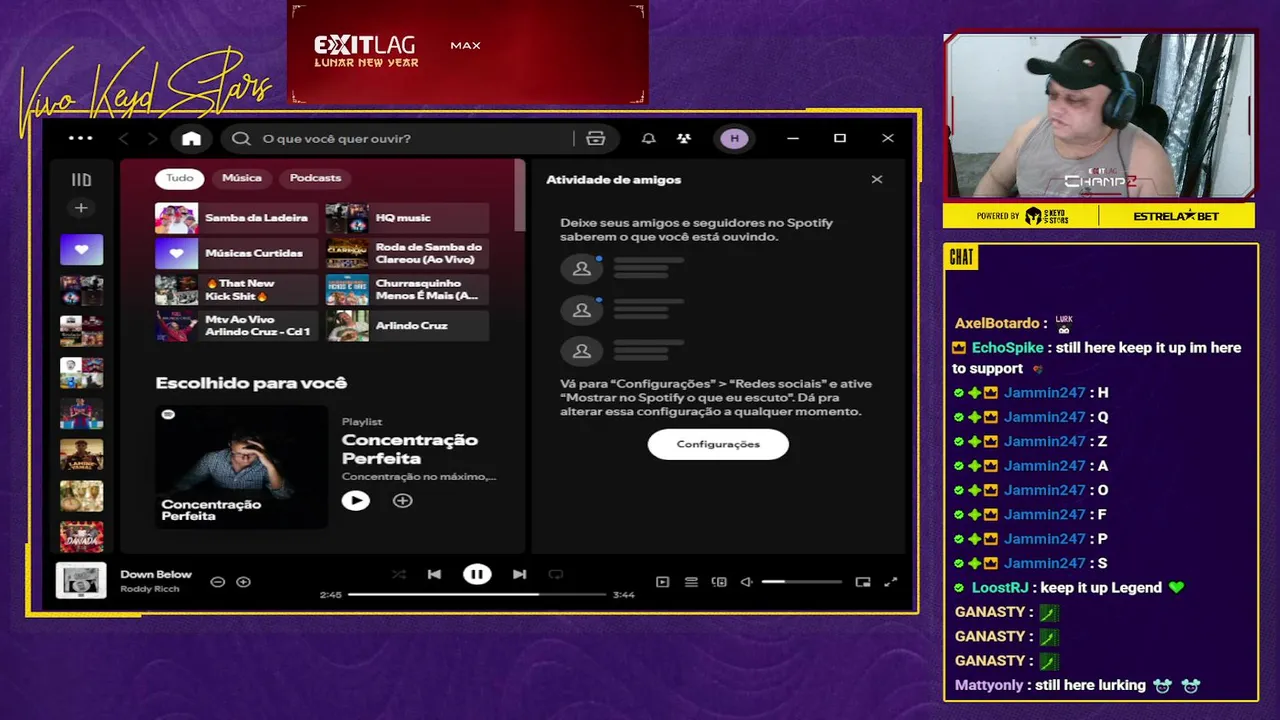Open Arlindo Cruz artist tile
Screen dimensions: 1280x720
(407, 326)
